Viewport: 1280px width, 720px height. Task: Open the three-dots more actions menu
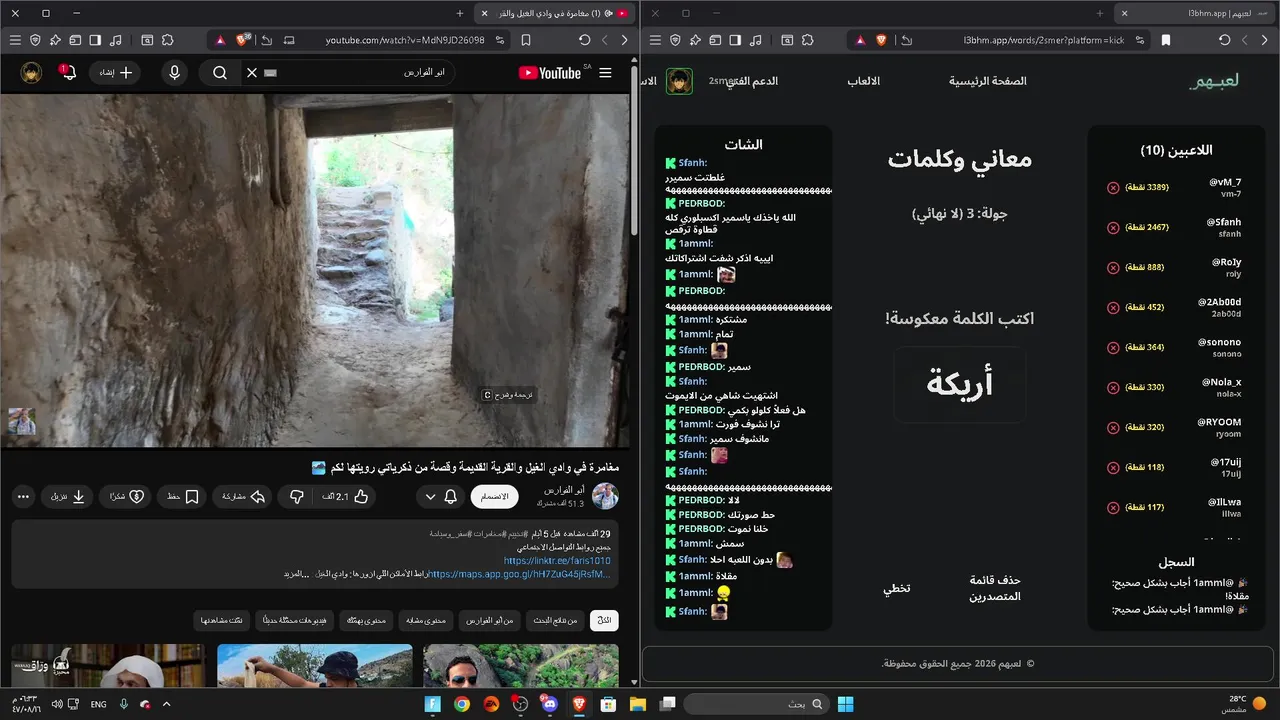click(x=24, y=496)
